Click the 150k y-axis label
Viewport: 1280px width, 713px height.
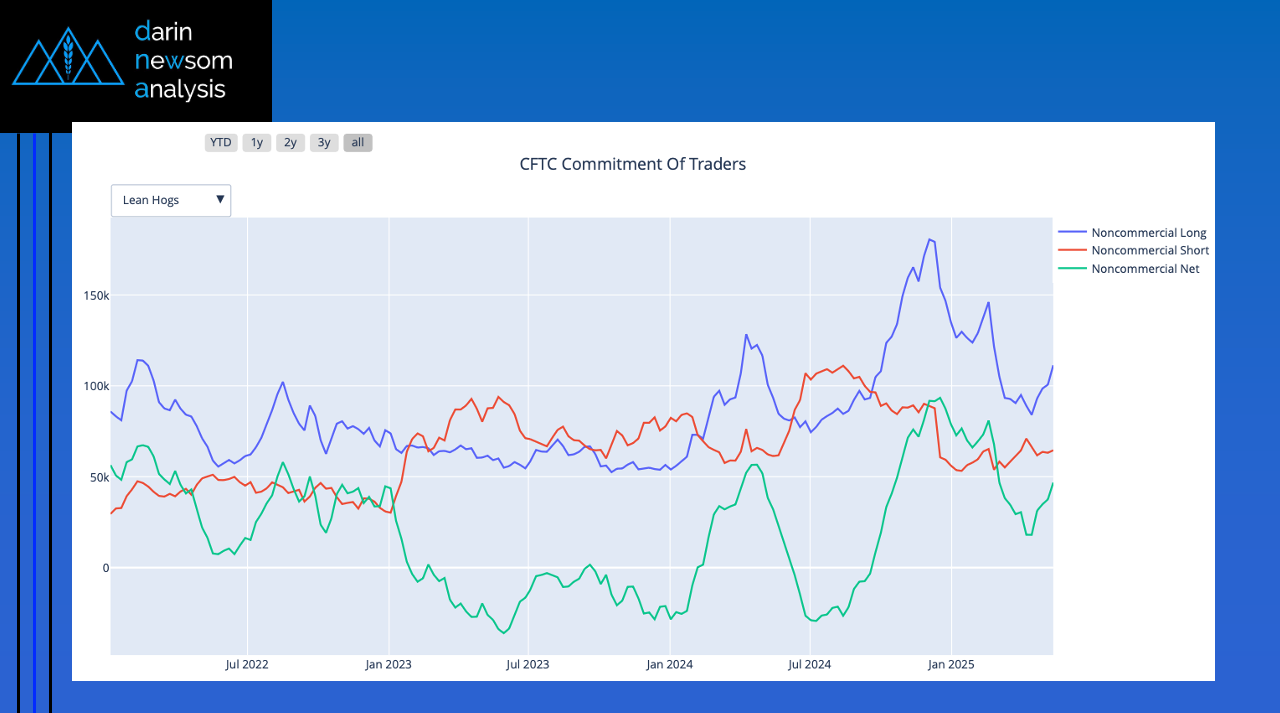point(96,296)
